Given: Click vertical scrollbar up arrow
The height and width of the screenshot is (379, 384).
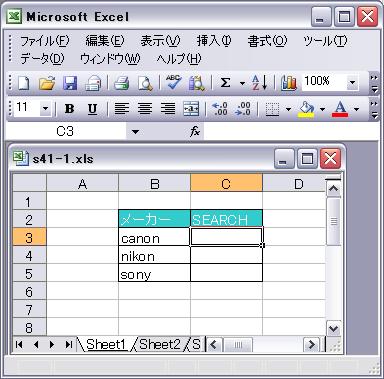Looking at the screenshot, I should pos(333,189).
